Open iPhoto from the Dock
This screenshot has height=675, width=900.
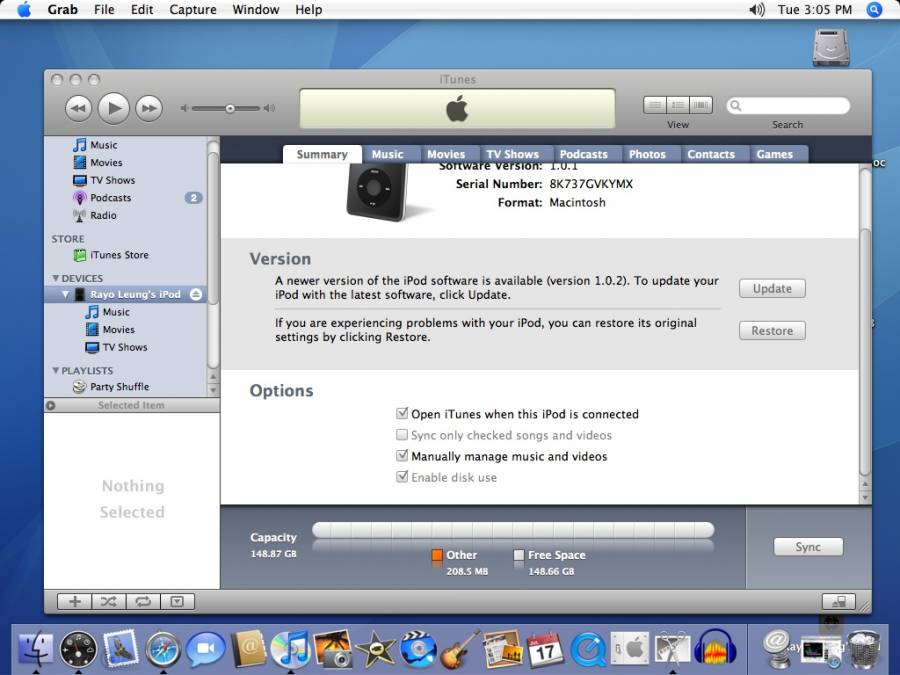(x=332, y=649)
